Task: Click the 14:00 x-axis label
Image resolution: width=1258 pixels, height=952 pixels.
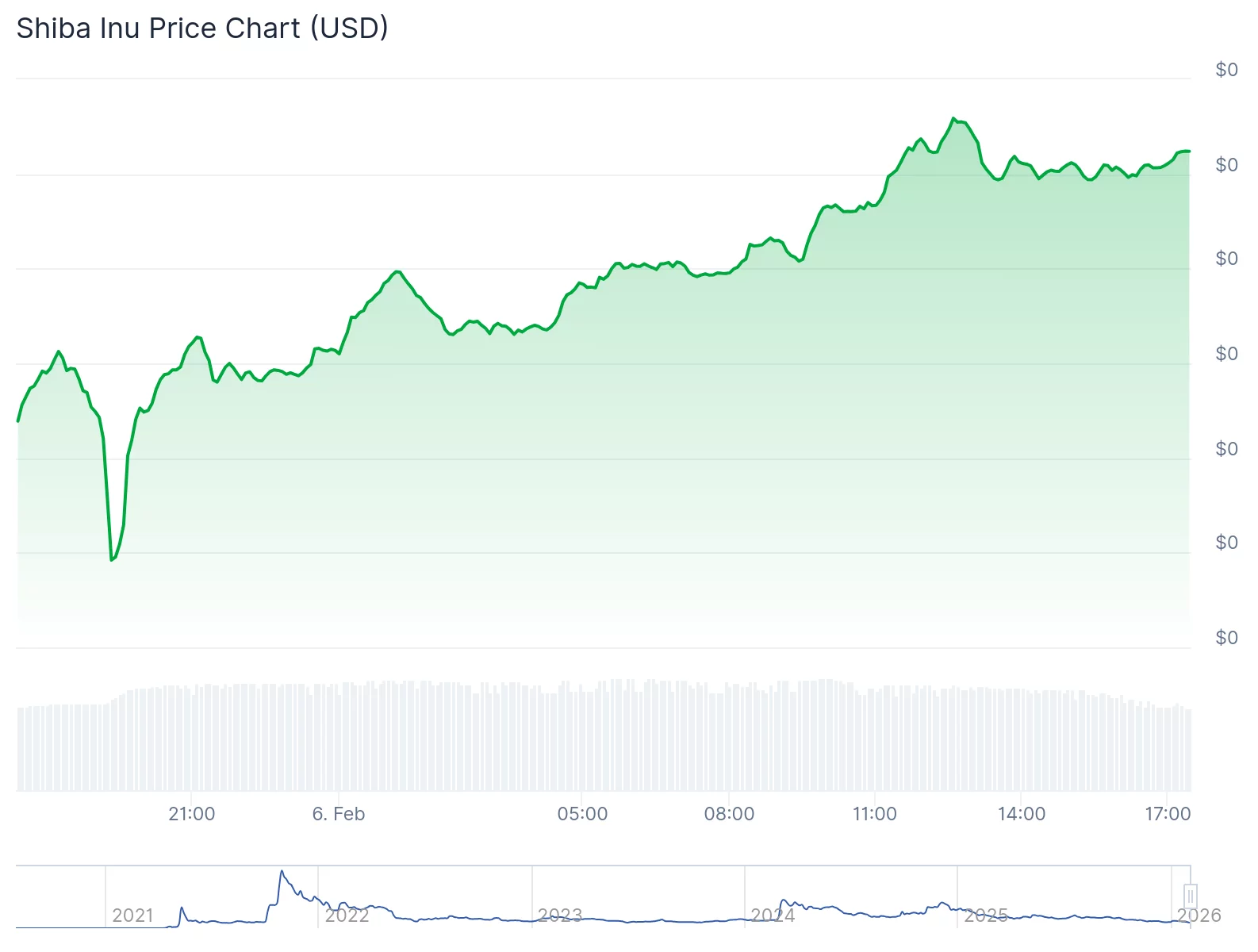Action: pyautogui.click(x=1022, y=814)
